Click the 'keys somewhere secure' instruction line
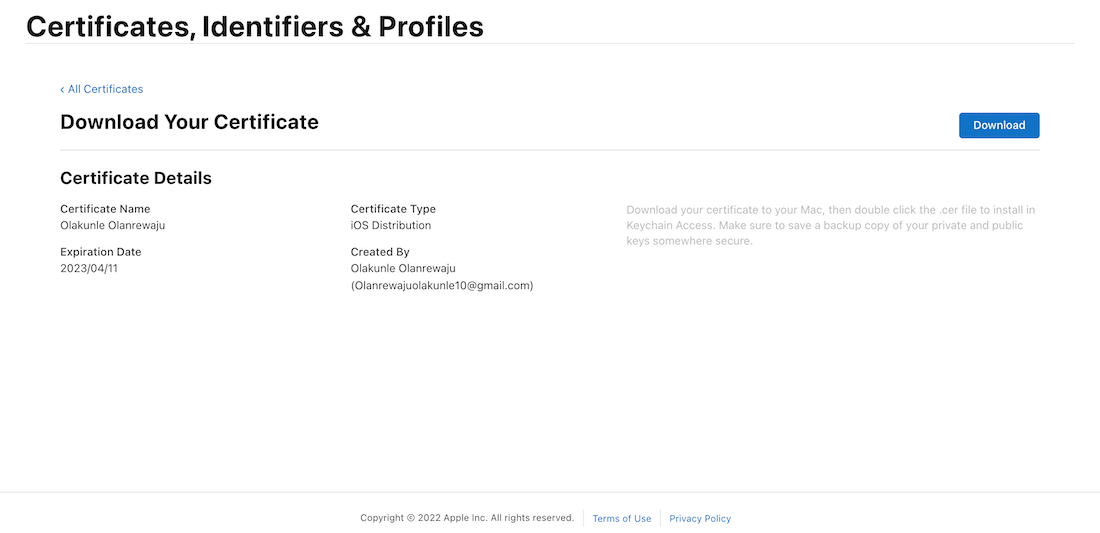The image size is (1100, 533). (689, 241)
